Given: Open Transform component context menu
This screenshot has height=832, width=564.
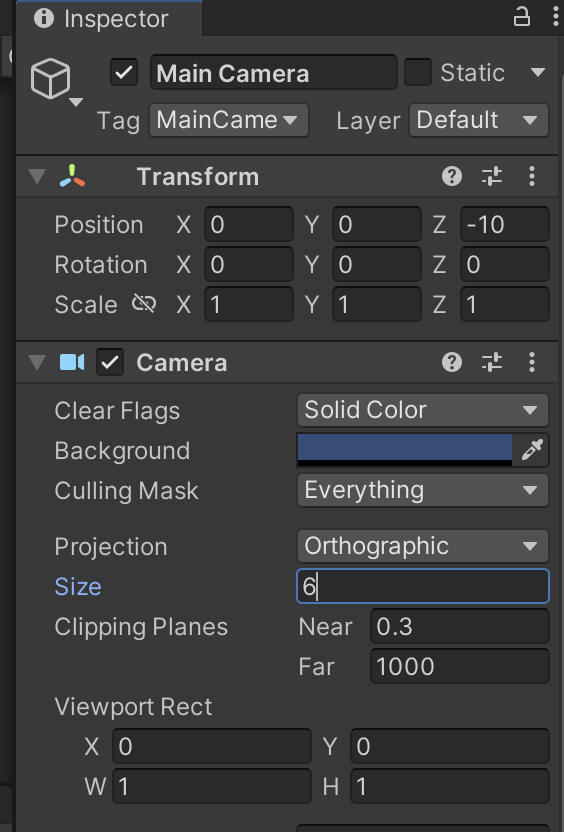Looking at the screenshot, I should pyautogui.click(x=532, y=176).
